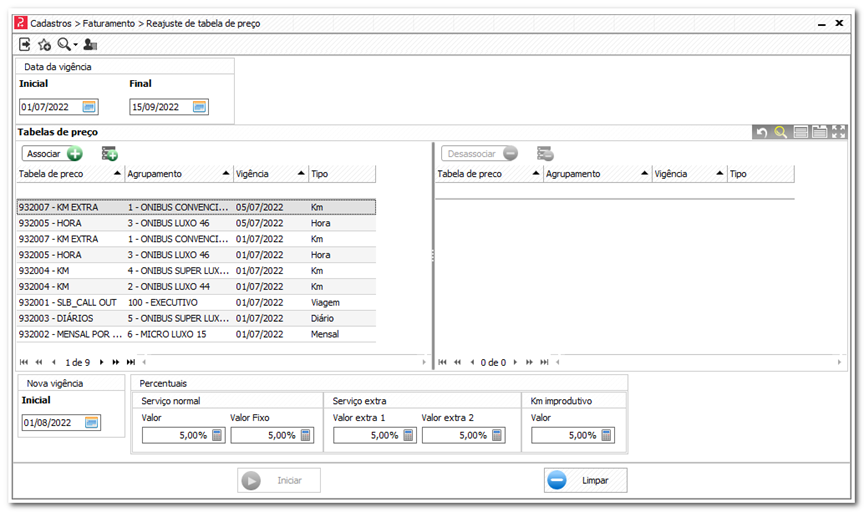Select the 932007 - KM EXTRA row dated 01/07/2022
The width and height of the screenshot is (864, 512).
[196, 239]
